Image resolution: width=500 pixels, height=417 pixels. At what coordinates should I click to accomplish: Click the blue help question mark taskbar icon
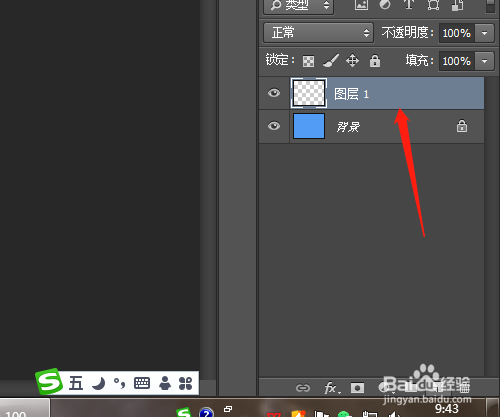(206, 413)
